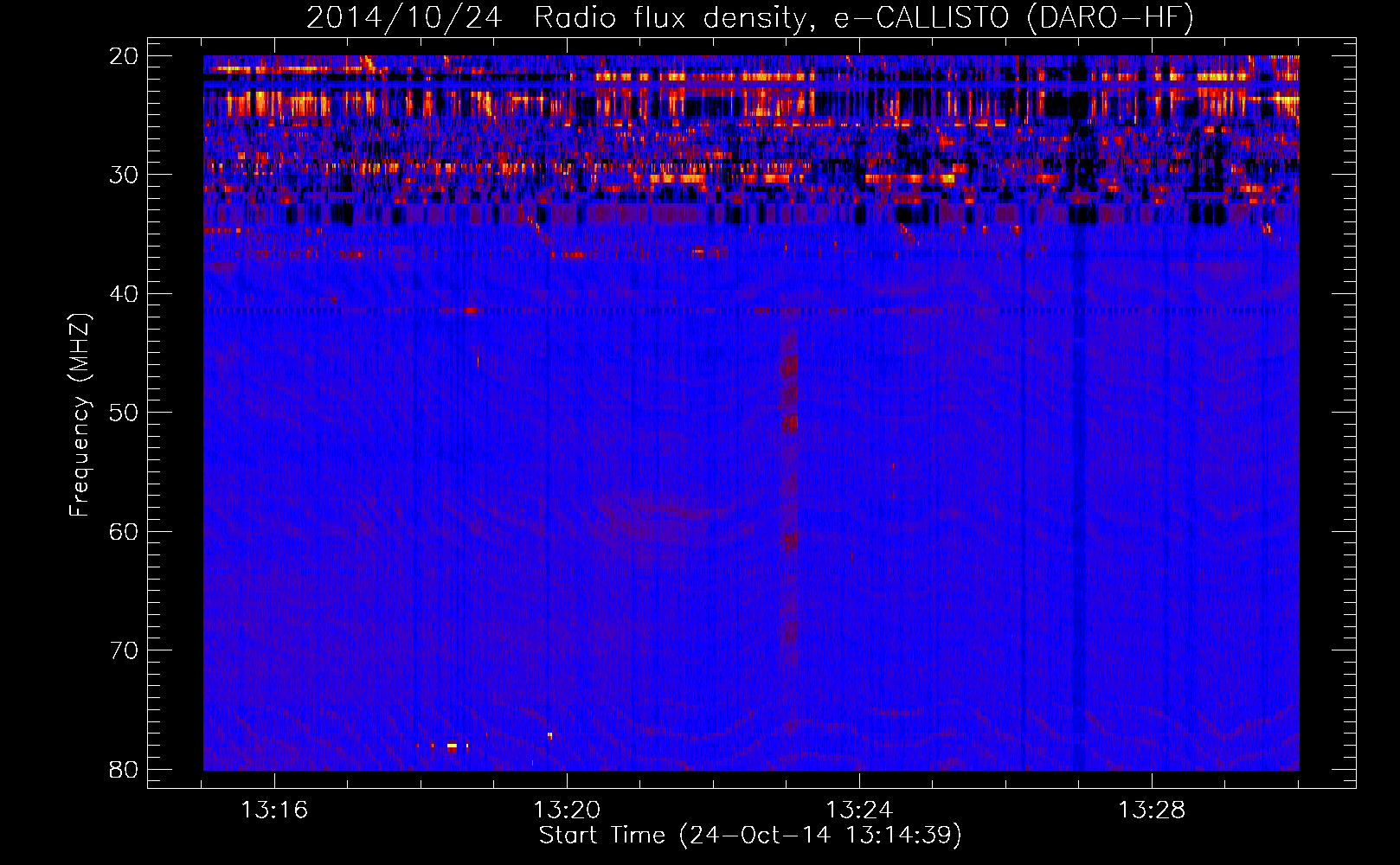Click the 'Start Time (24-Oct-14 13:14:39)' label
Viewport: 1400px width, 865px height.
[750, 836]
